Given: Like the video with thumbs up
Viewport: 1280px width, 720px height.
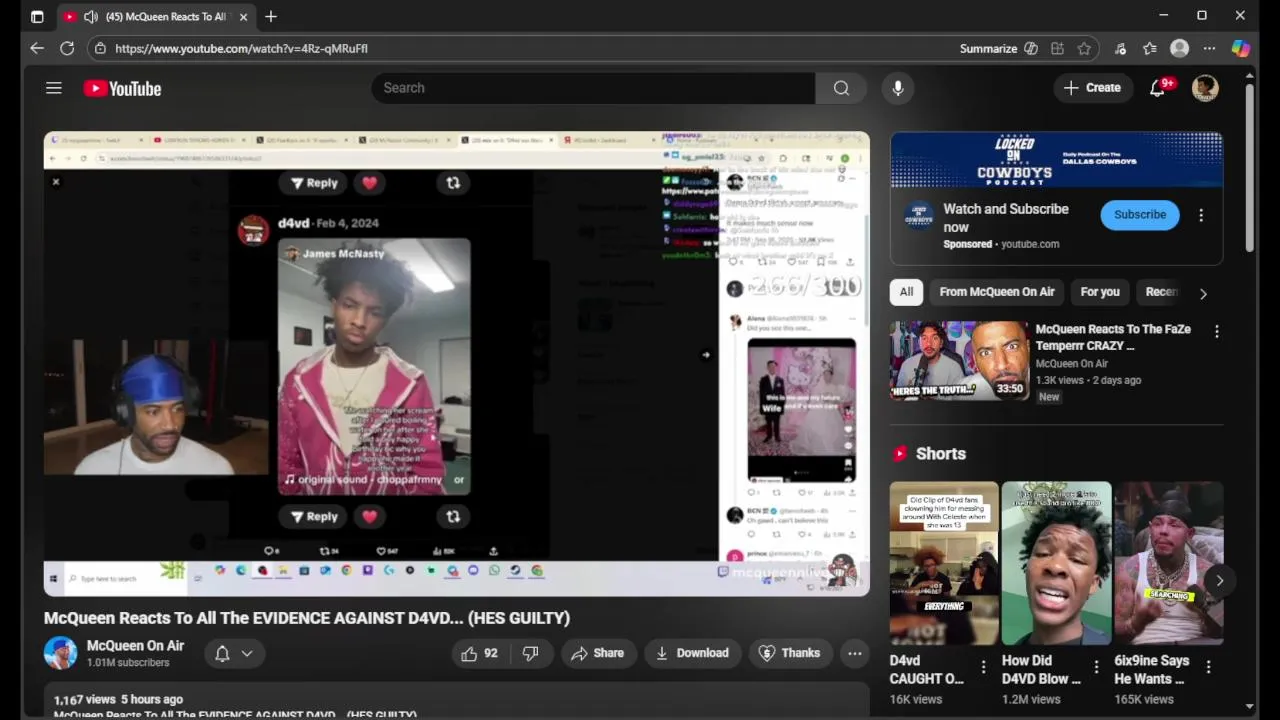Looking at the screenshot, I should click(x=479, y=653).
